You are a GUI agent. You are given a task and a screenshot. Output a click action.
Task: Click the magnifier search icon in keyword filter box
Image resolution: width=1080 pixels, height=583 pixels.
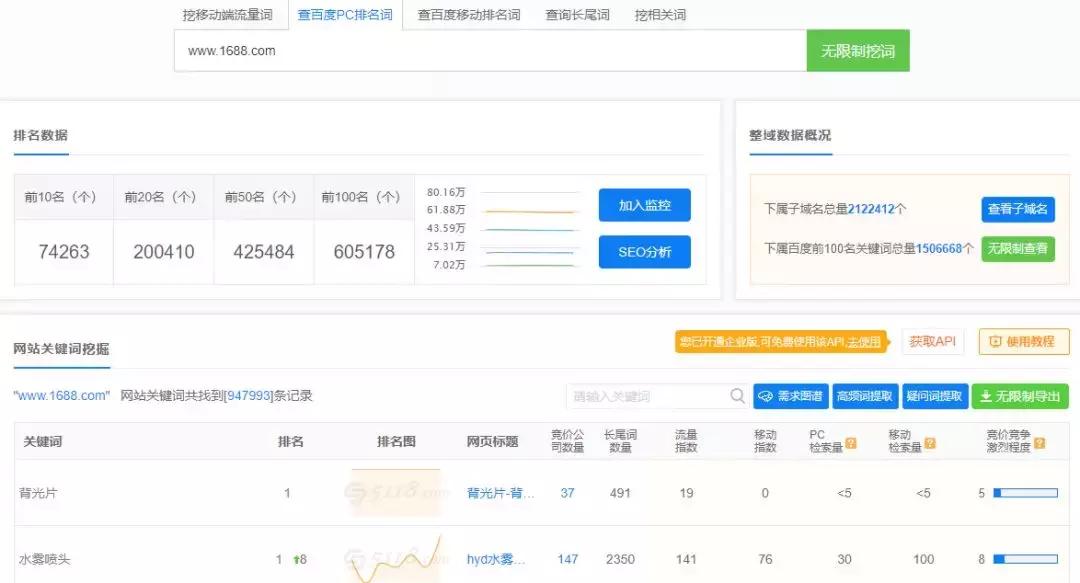point(735,396)
